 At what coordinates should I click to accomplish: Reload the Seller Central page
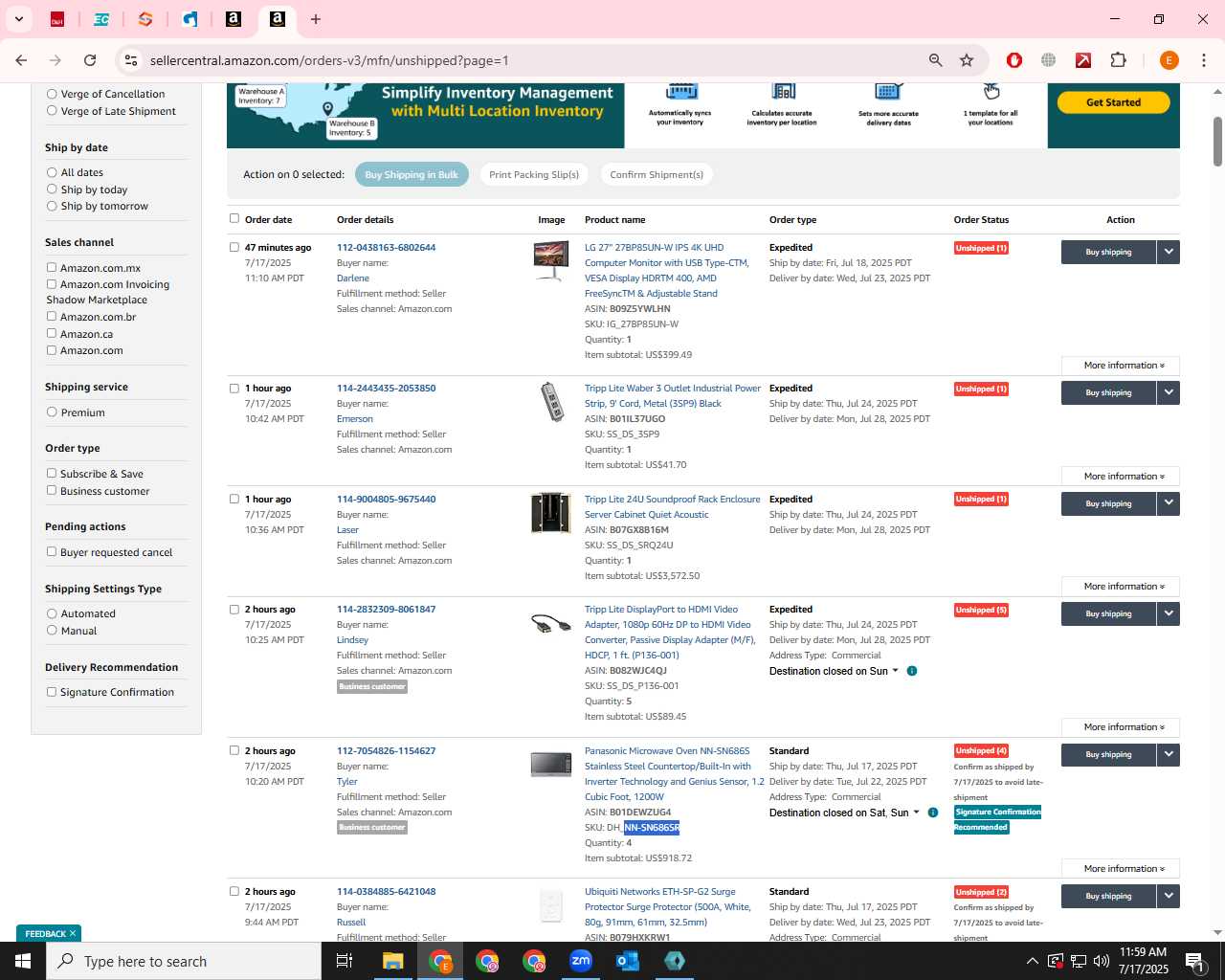tap(90, 60)
